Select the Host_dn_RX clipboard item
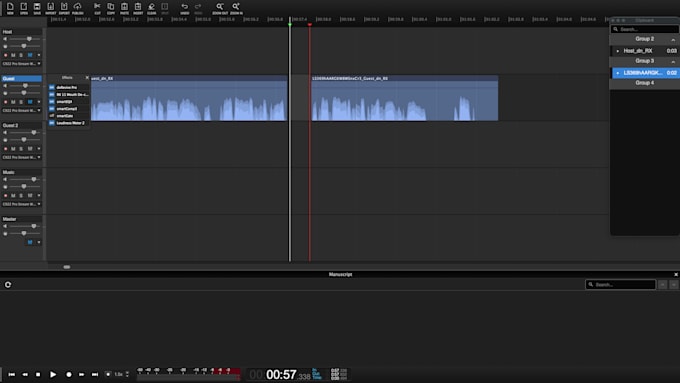680x383 pixels. click(x=645, y=51)
